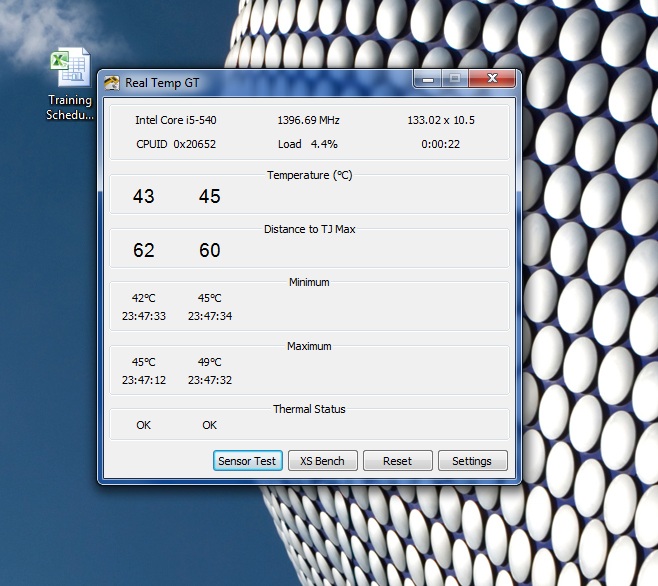Viewport: 658px width, 586px height.
Task: Click the CPUID 0x20652 text
Action: coord(176,144)
